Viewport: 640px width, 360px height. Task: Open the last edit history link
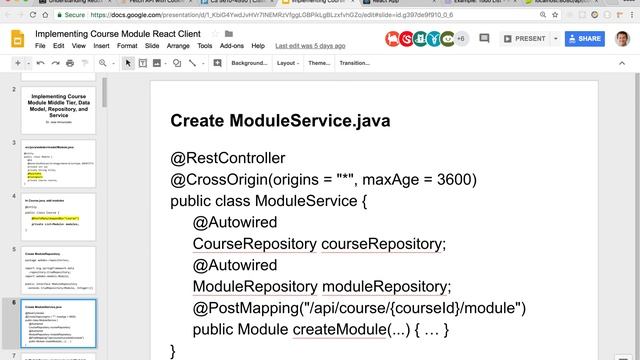[310, 46]
